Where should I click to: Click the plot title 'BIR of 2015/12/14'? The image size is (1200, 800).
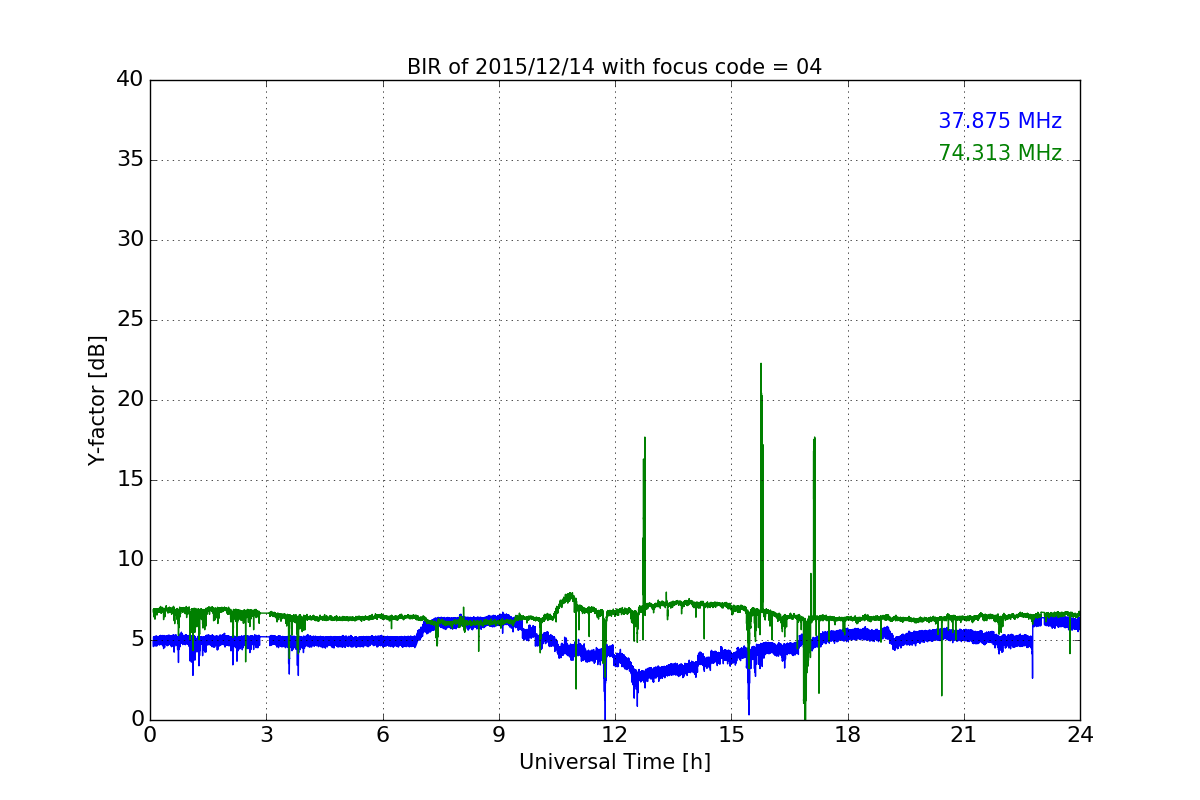[x=614, y=67]
